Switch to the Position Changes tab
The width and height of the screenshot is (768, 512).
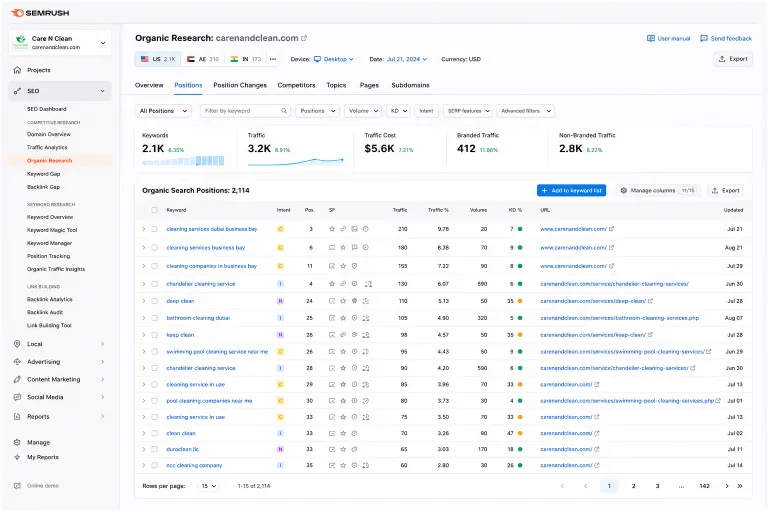point(240,85)
